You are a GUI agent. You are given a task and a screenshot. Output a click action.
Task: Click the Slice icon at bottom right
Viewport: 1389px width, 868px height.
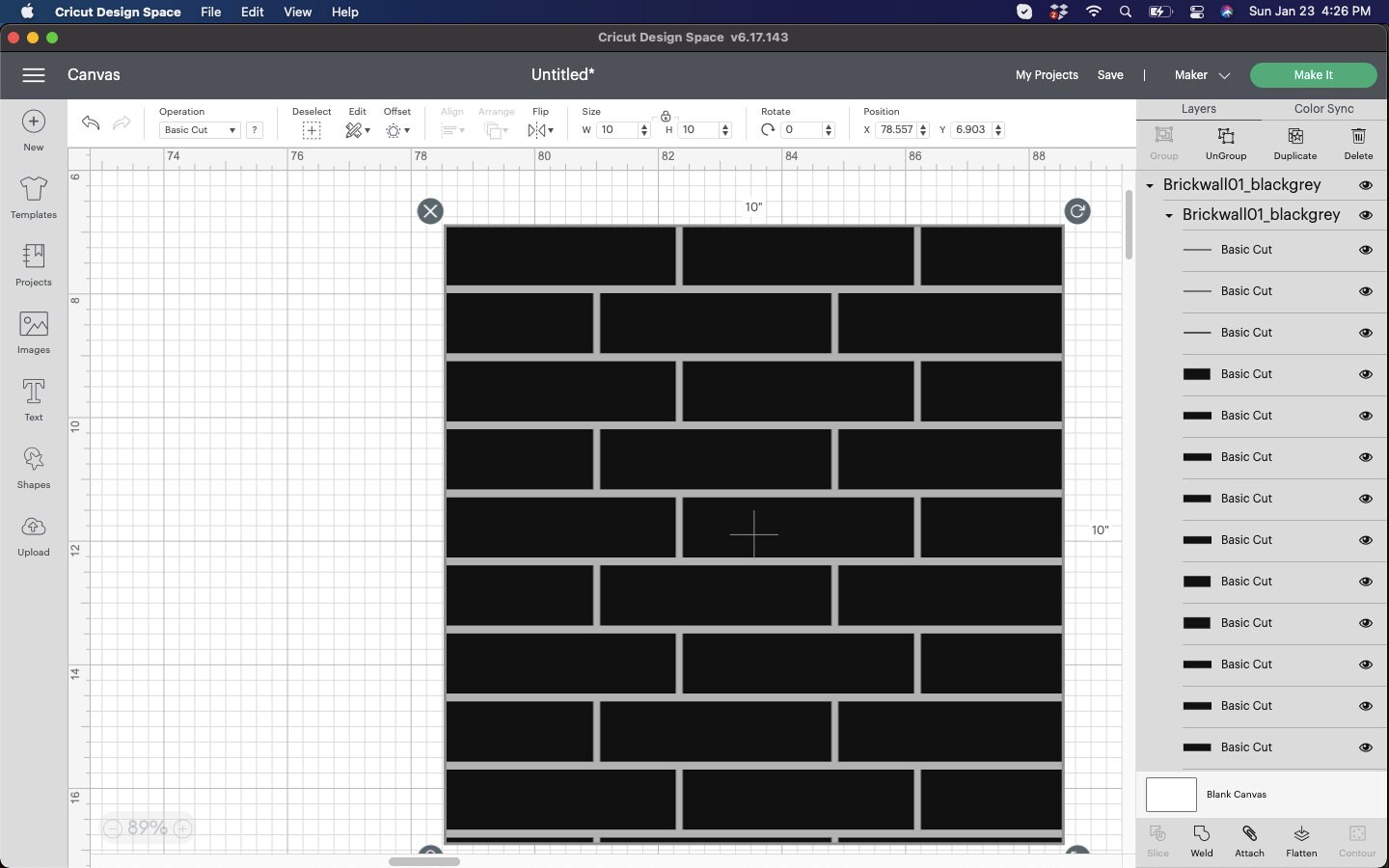[1157, 840]
